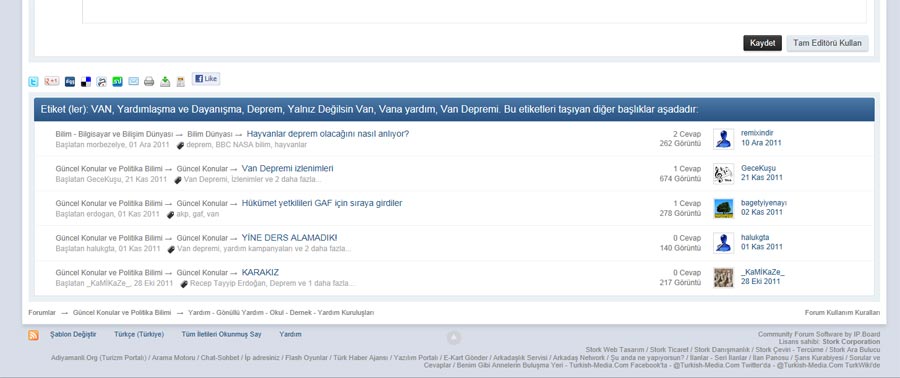
Task: Open the Flash Oyunlar footer link
Action: (x=307, y=358)
